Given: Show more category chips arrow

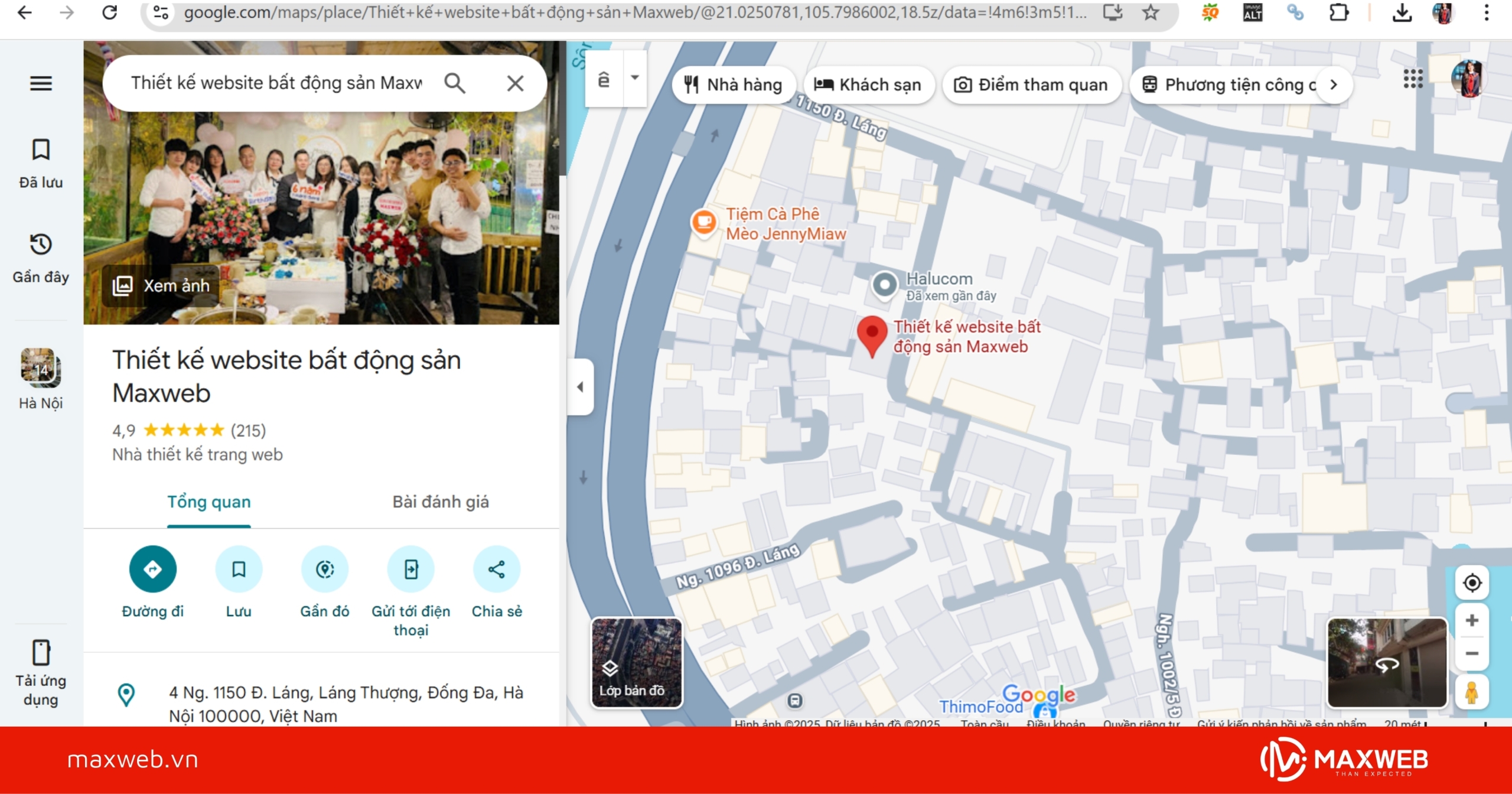Looking at the screenshot, I should (1334, 85).
